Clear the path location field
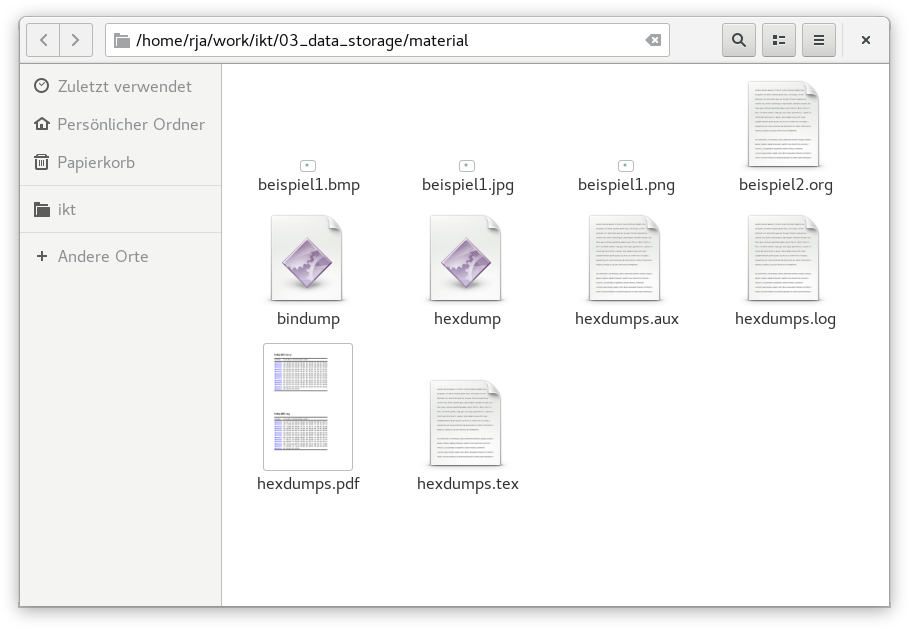 pyautogui.click(x=652, y=40)
